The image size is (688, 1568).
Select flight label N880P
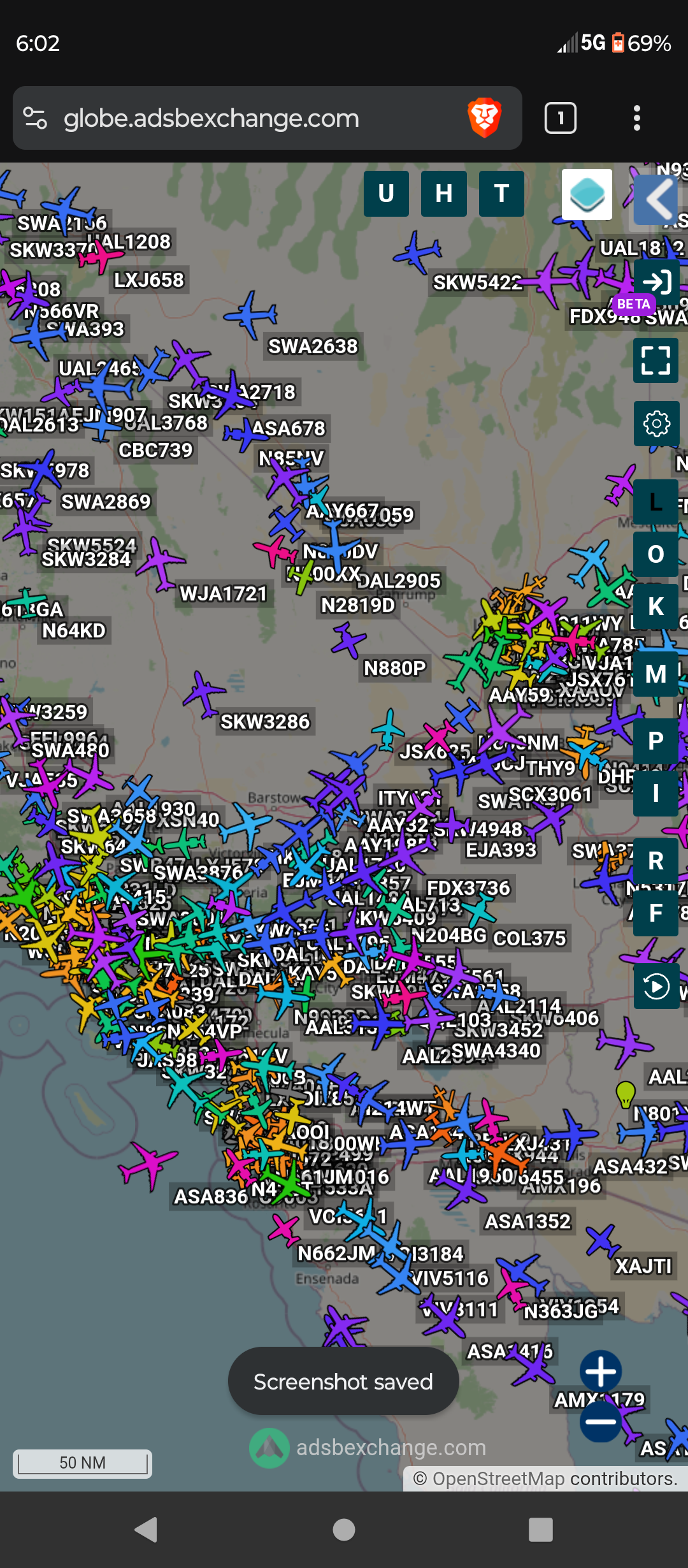point(394,668)
